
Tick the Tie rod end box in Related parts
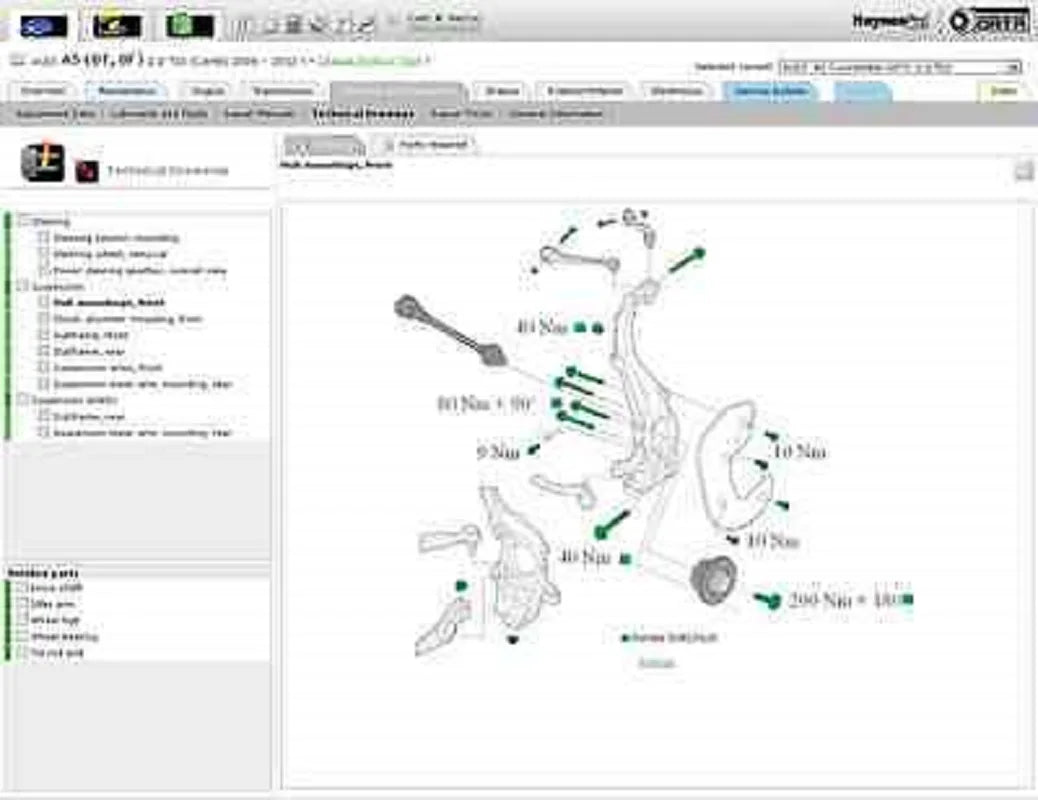(x=22, y=653)
